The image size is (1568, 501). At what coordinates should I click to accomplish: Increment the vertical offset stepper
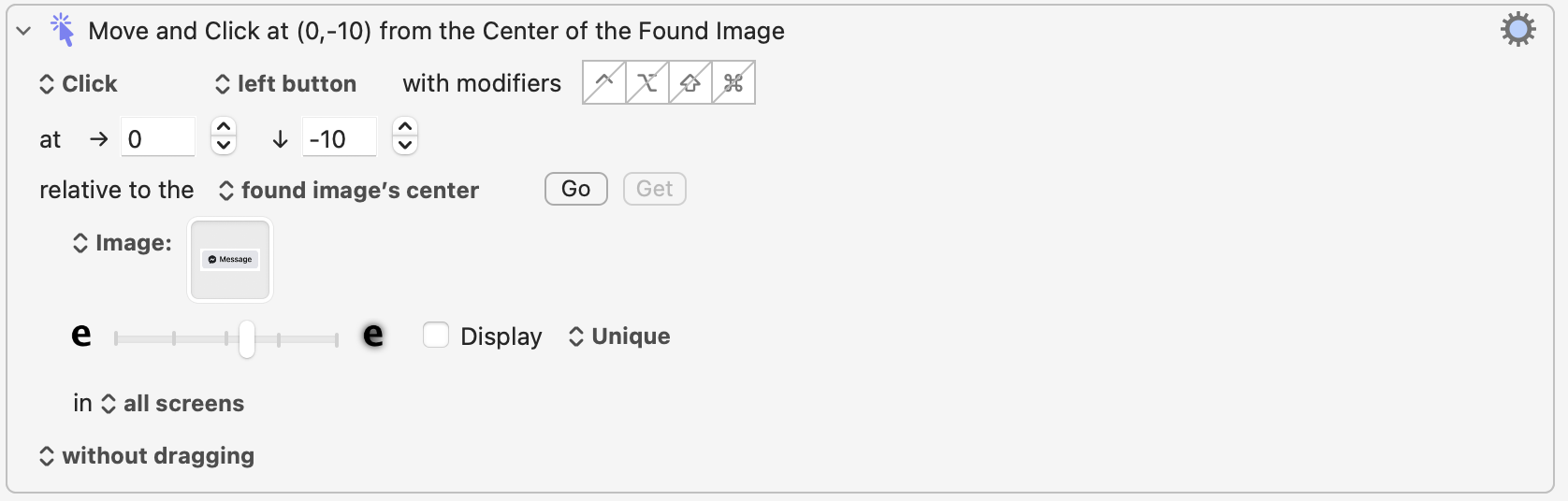point(405,127)
